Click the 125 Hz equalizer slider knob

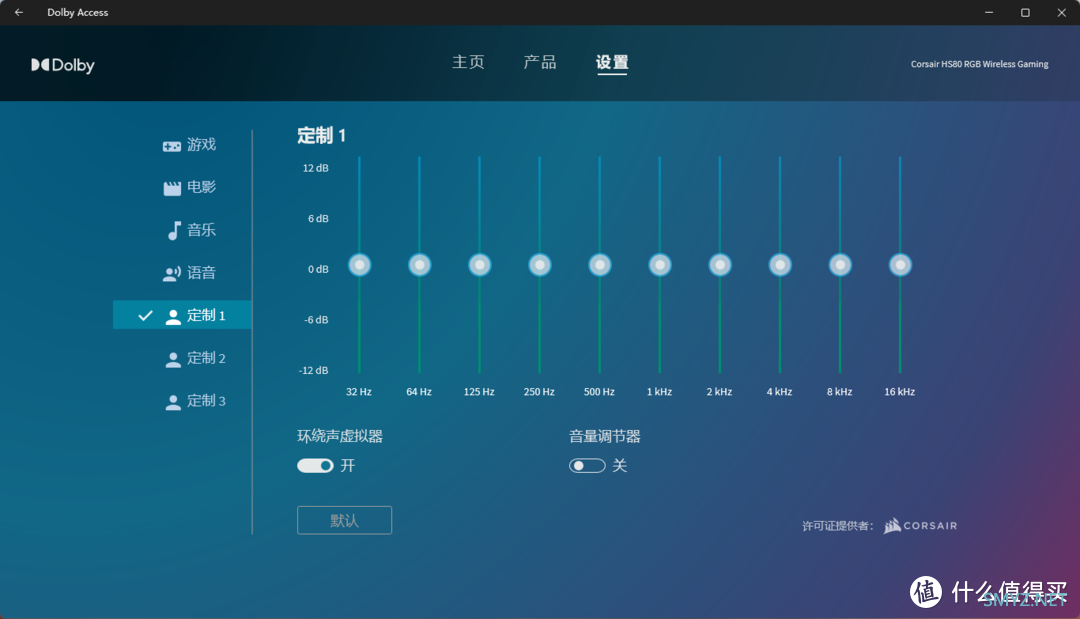click(479, 265)
